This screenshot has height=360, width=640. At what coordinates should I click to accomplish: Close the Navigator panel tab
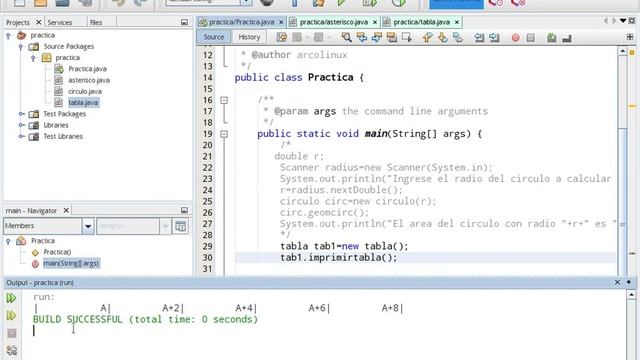click(x=66, y=210)
